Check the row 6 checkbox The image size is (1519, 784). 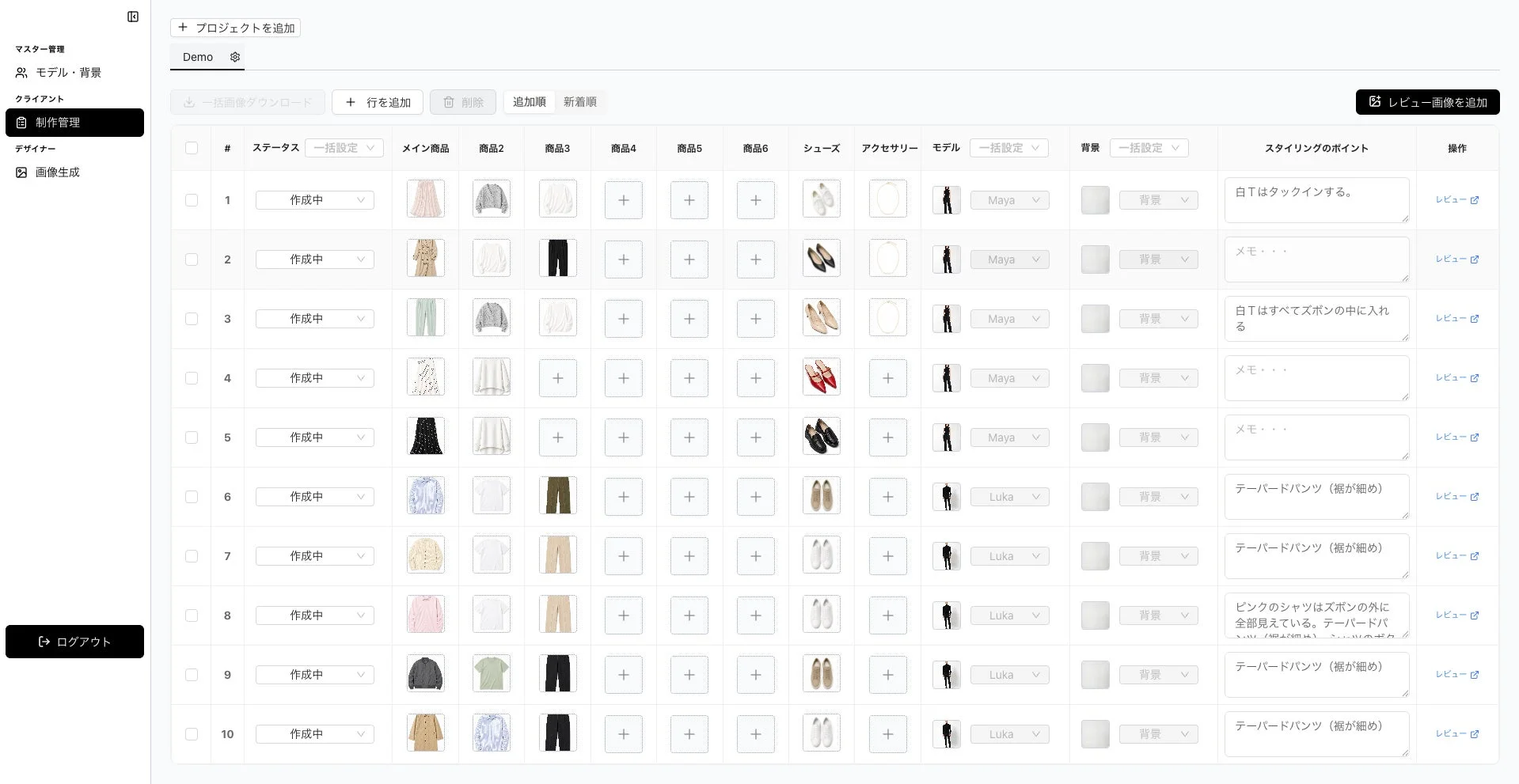pyautogui.click(x=192, y=497)
